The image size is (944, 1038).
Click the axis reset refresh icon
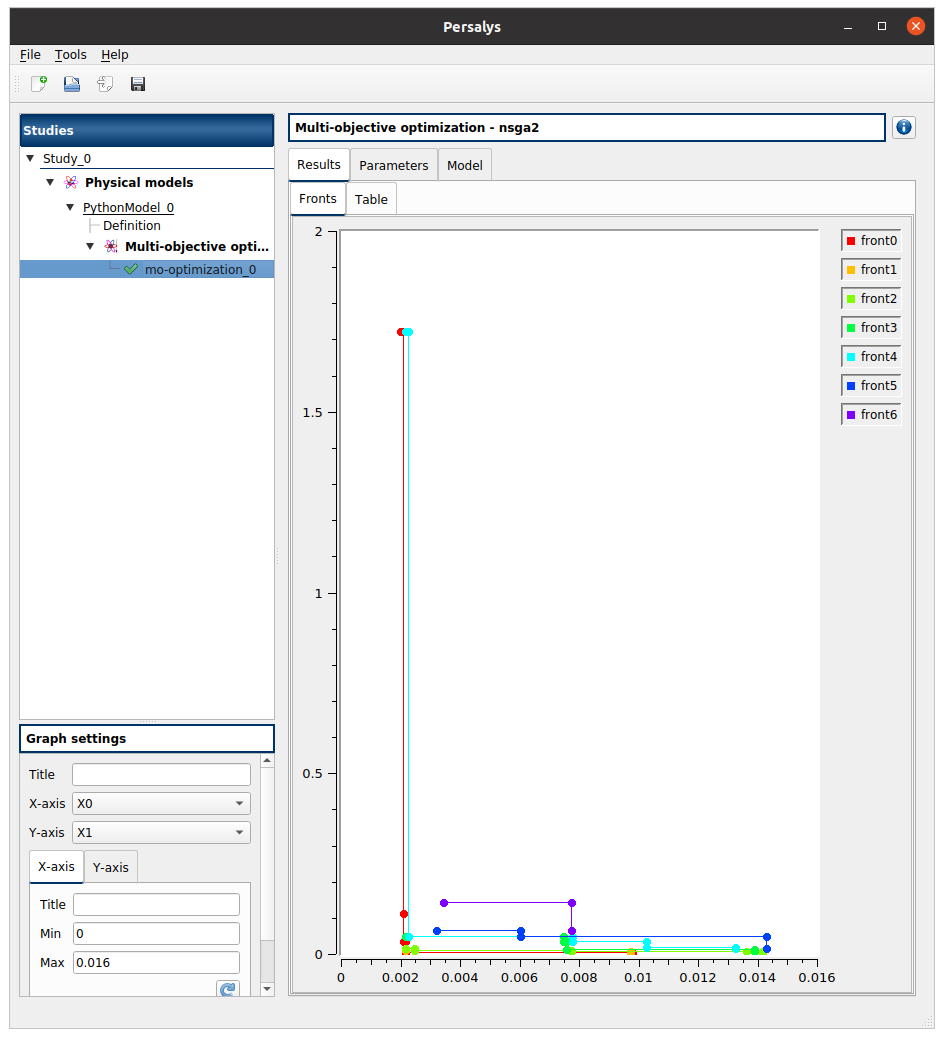click(228, 989)
